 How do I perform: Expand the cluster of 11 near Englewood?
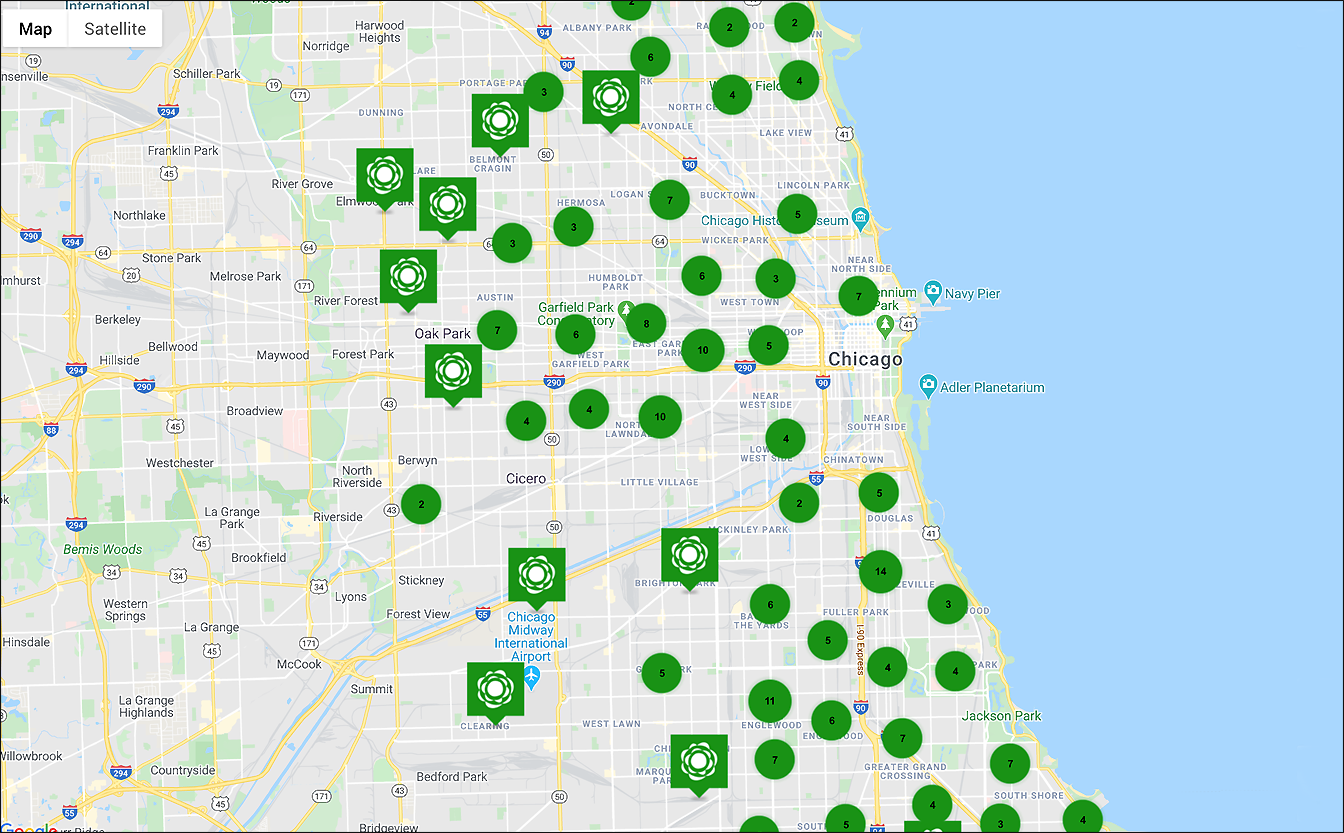click(769, 700)
